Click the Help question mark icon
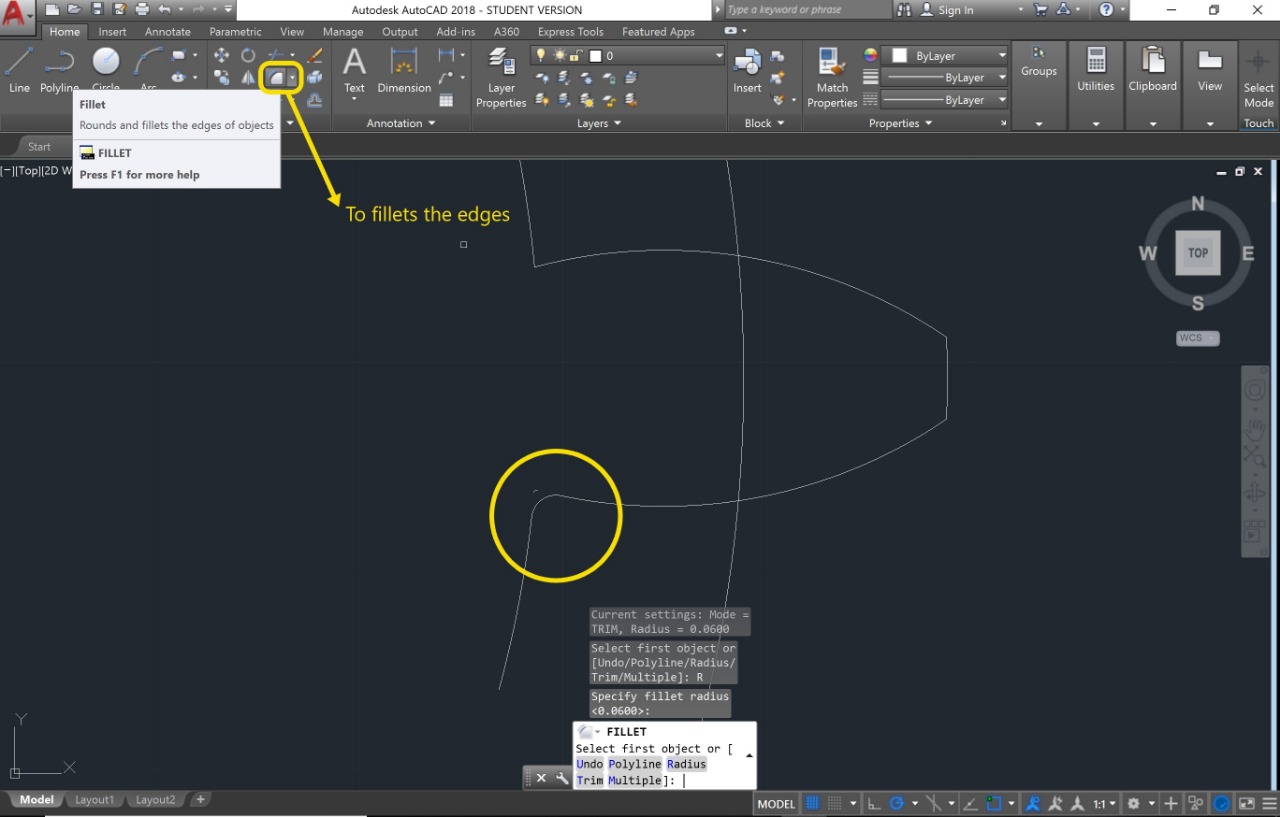Image resolution: width=1280 pixels, height=817 pixels. pos(1106,10)
